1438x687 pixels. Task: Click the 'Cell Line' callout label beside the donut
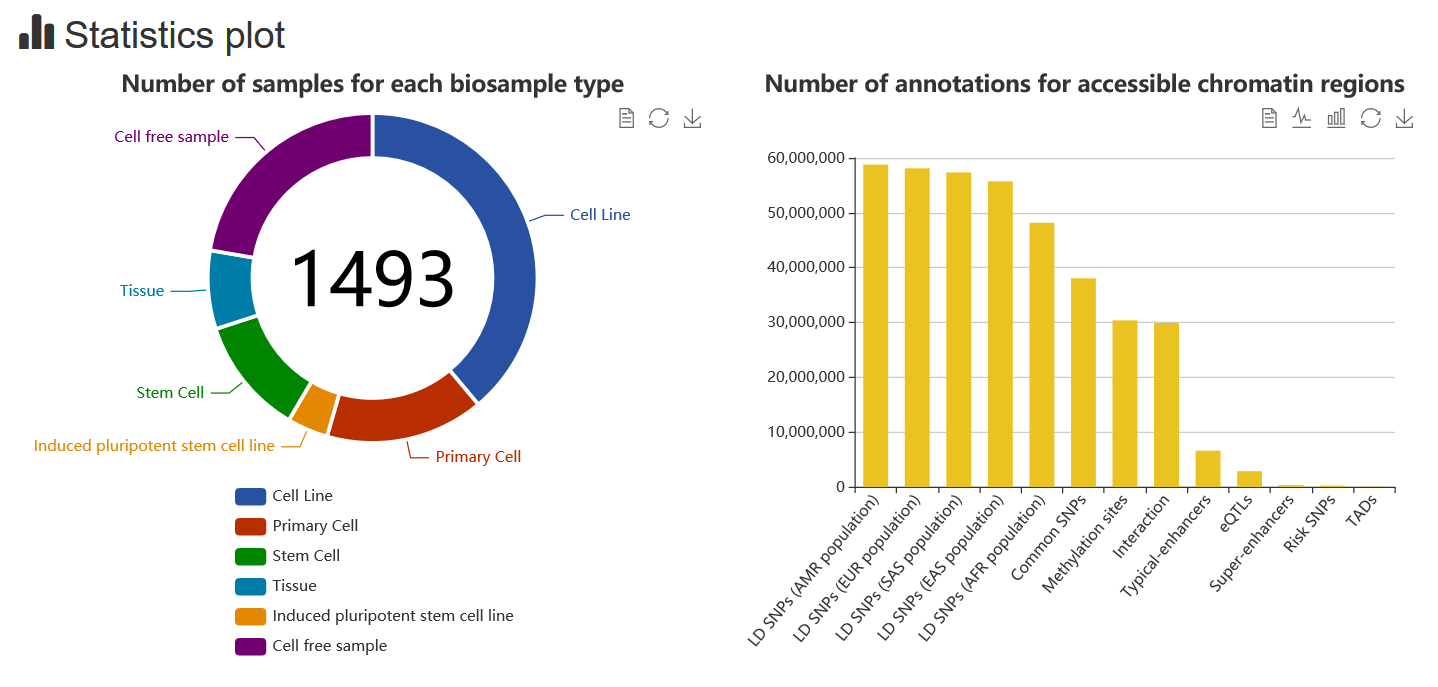click(x=600, y=215)
